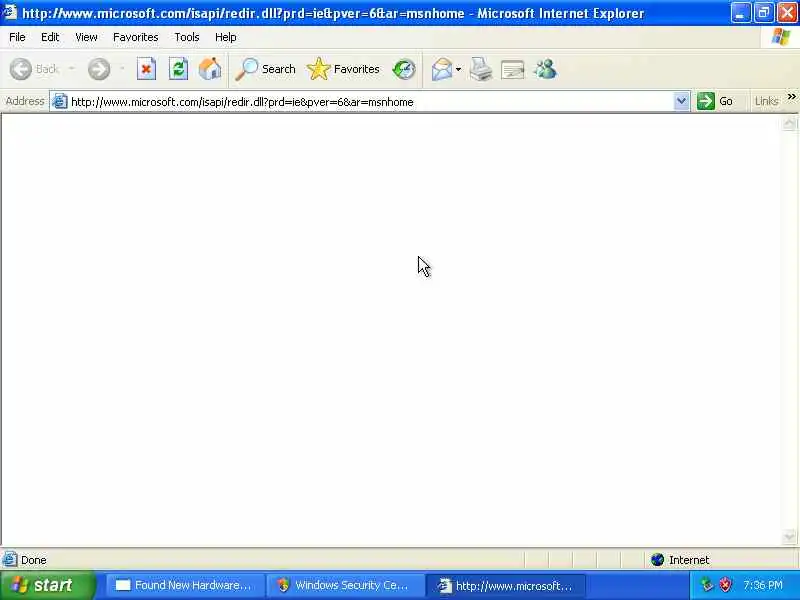The width and height of the screenshot is (800, 600).
Task: Click the Edit page toolbar icon
Action: click(513, 69)
